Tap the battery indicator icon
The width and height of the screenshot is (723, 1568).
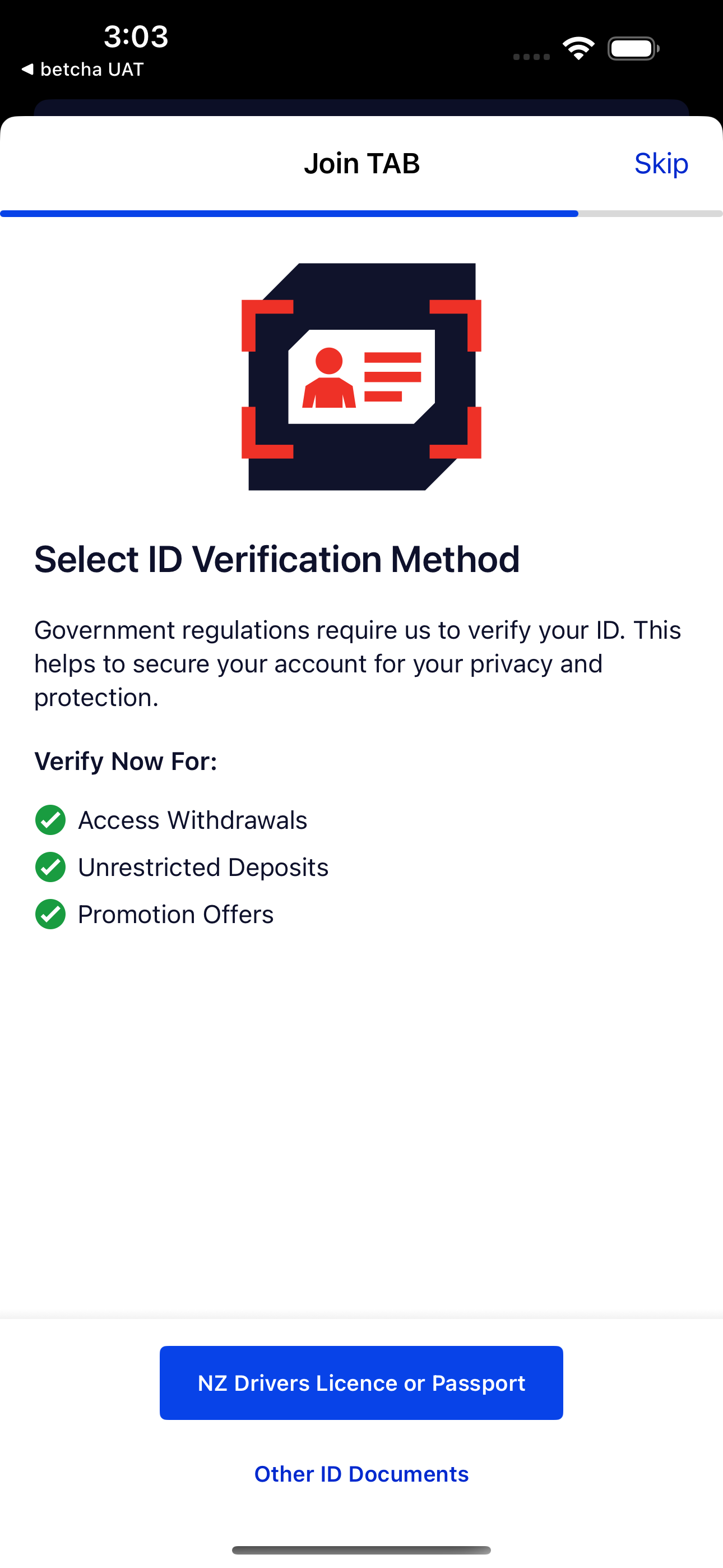click(633, 49)
